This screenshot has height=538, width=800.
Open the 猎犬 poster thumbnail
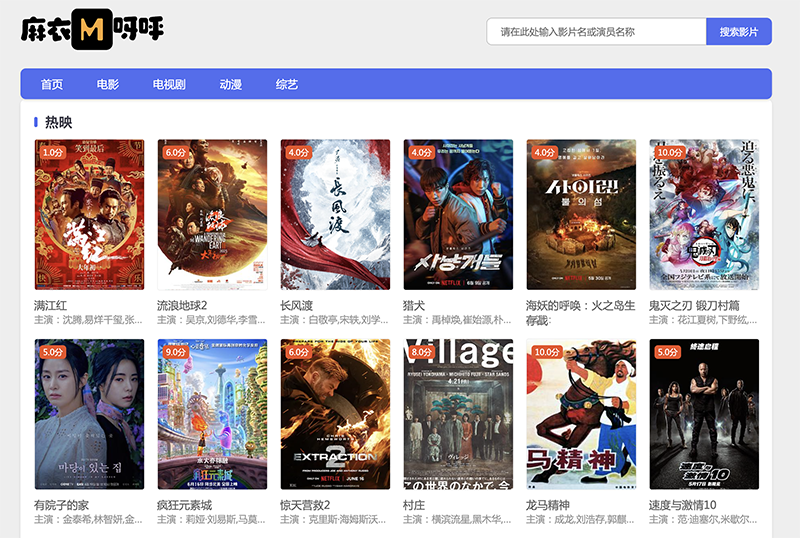458,214
